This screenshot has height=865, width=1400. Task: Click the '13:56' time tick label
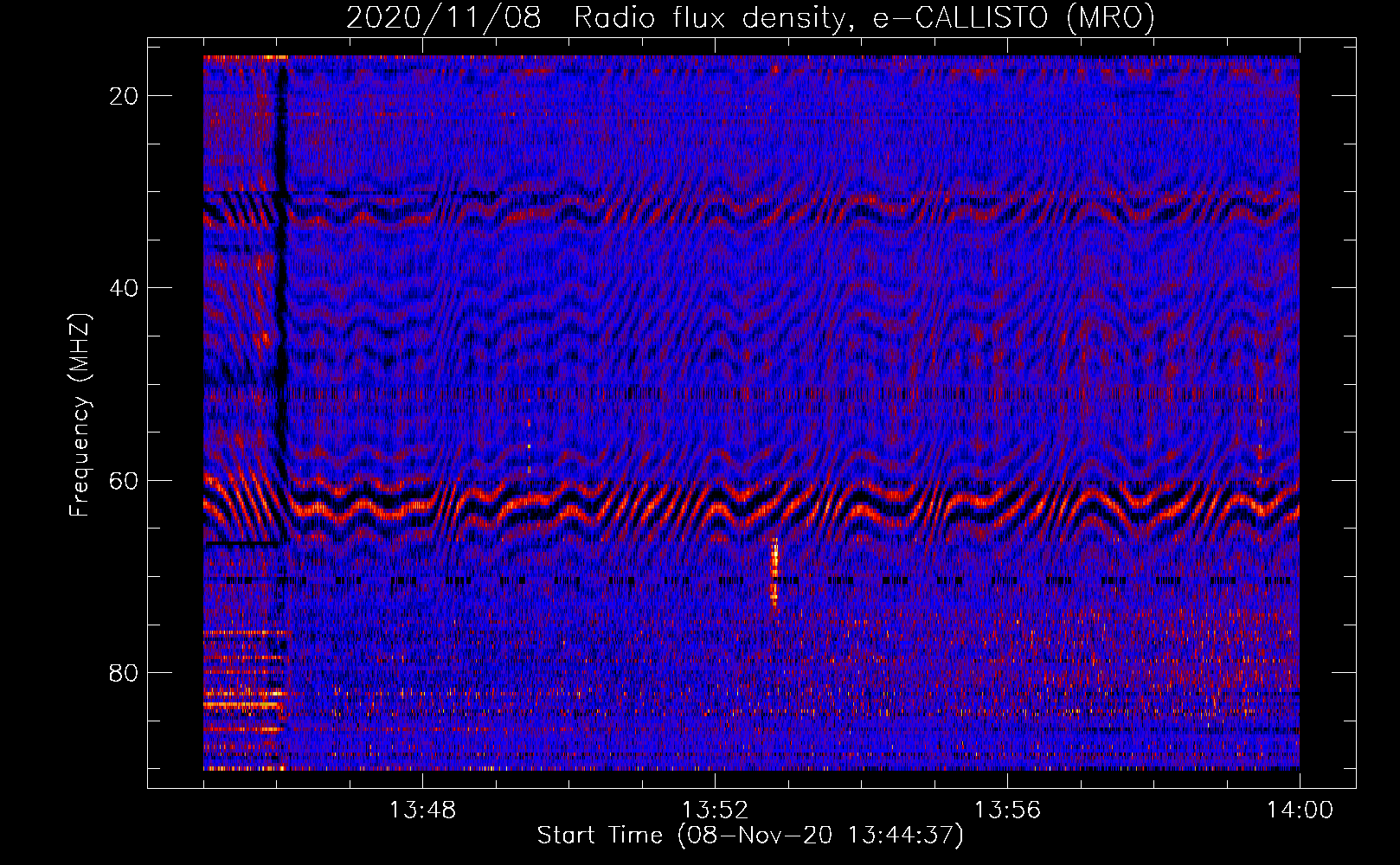pyautogui.click(x=1007, y=811)
